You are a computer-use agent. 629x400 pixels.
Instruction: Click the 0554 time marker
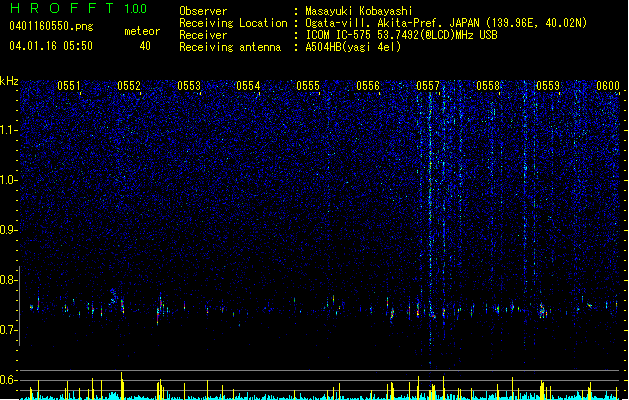(x=248, y=86)
